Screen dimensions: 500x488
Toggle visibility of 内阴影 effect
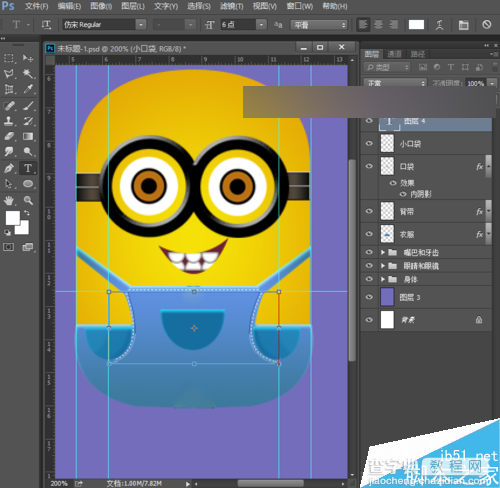[x=403, y=194]
